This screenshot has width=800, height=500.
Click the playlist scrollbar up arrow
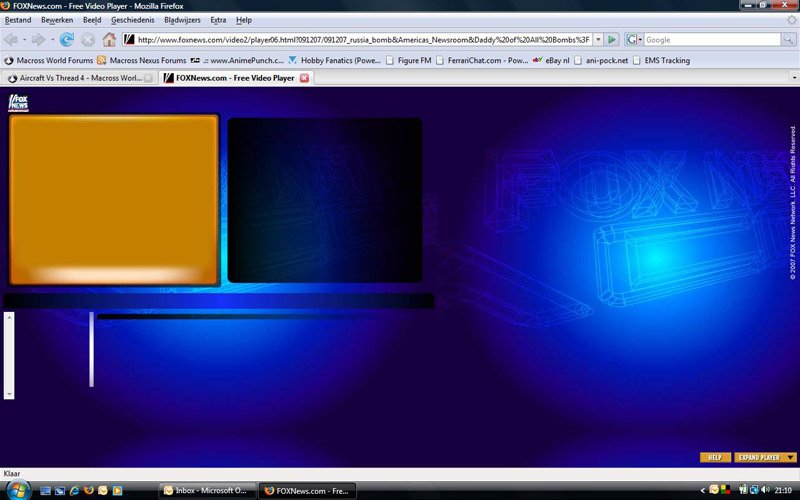pyautogui.click(x=9, y=317)
